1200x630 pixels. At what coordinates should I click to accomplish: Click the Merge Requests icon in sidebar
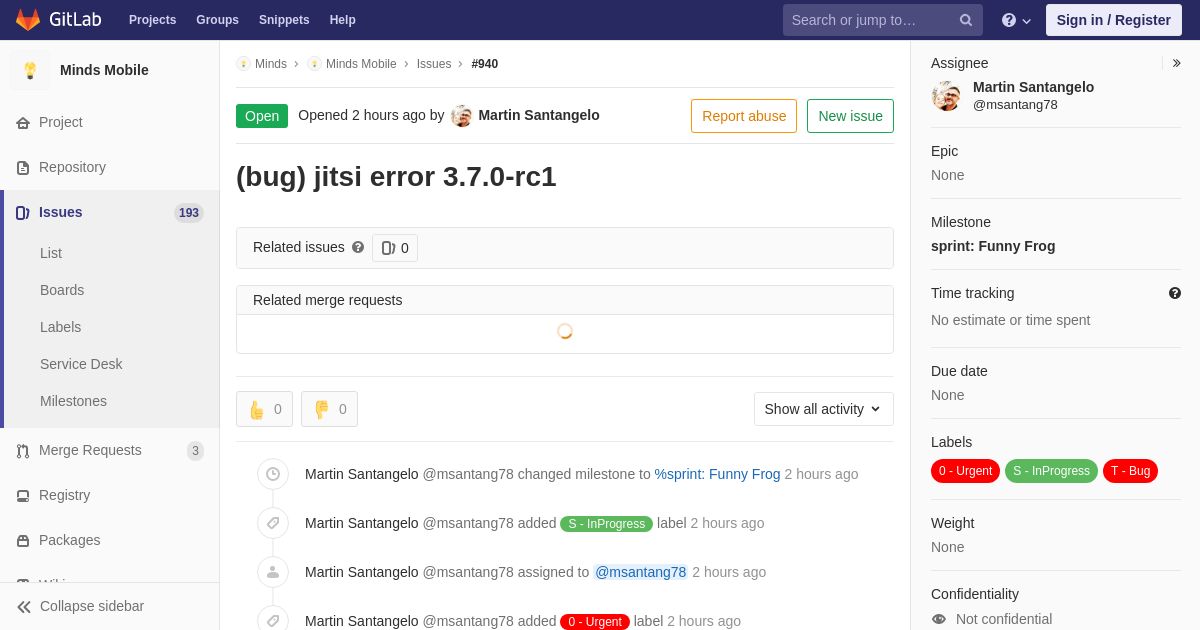point(23,451)
